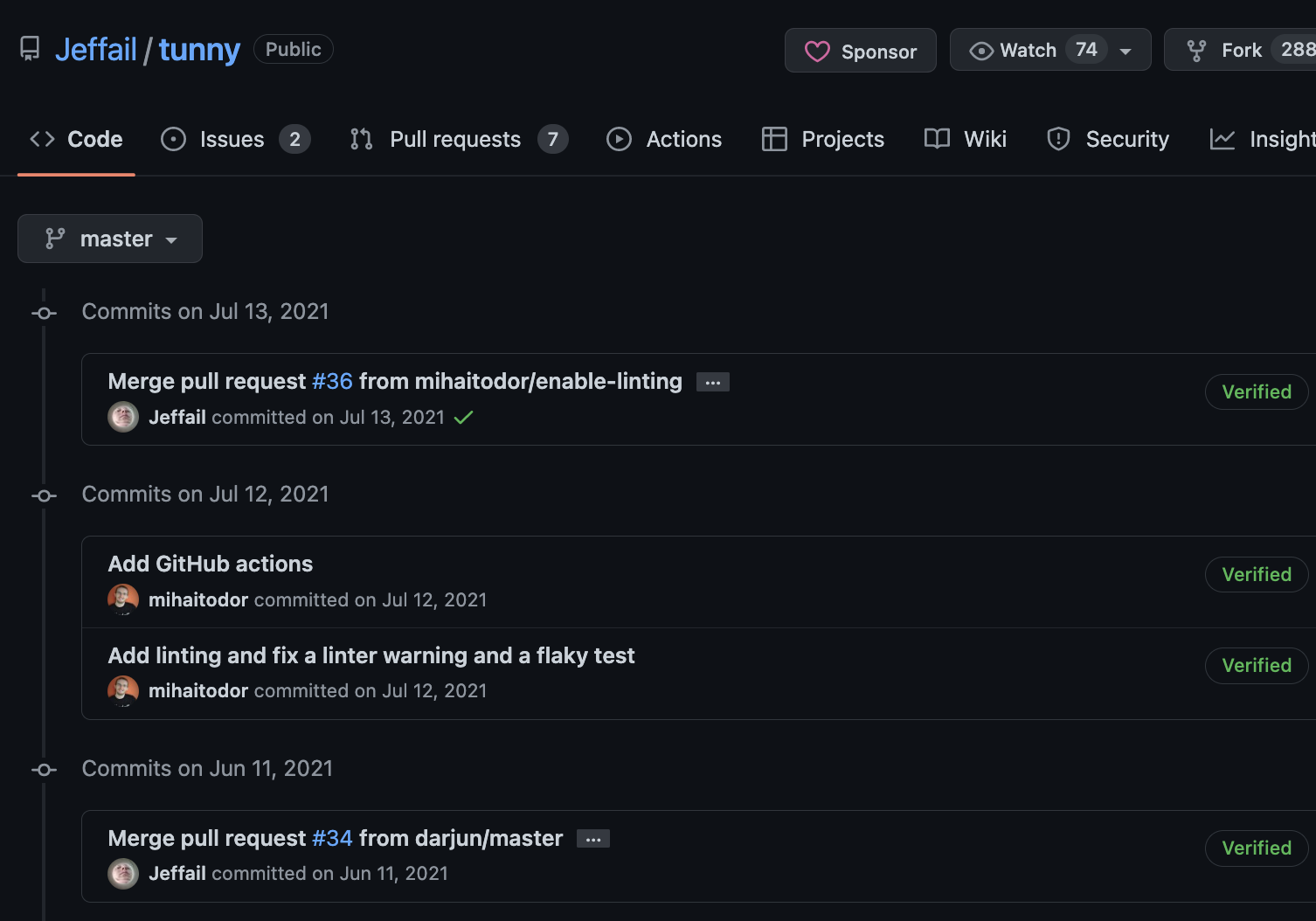Open the #36 pull request link

332,381
